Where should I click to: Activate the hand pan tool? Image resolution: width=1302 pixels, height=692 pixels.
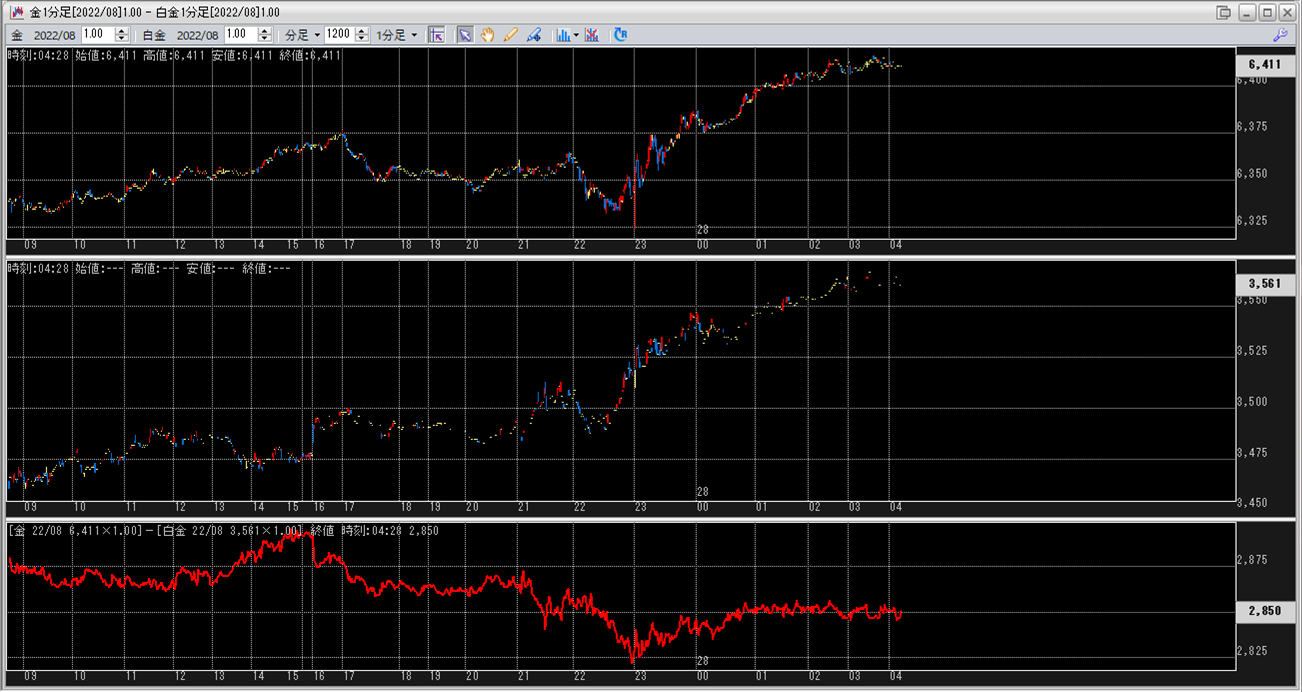click(488, 34)
